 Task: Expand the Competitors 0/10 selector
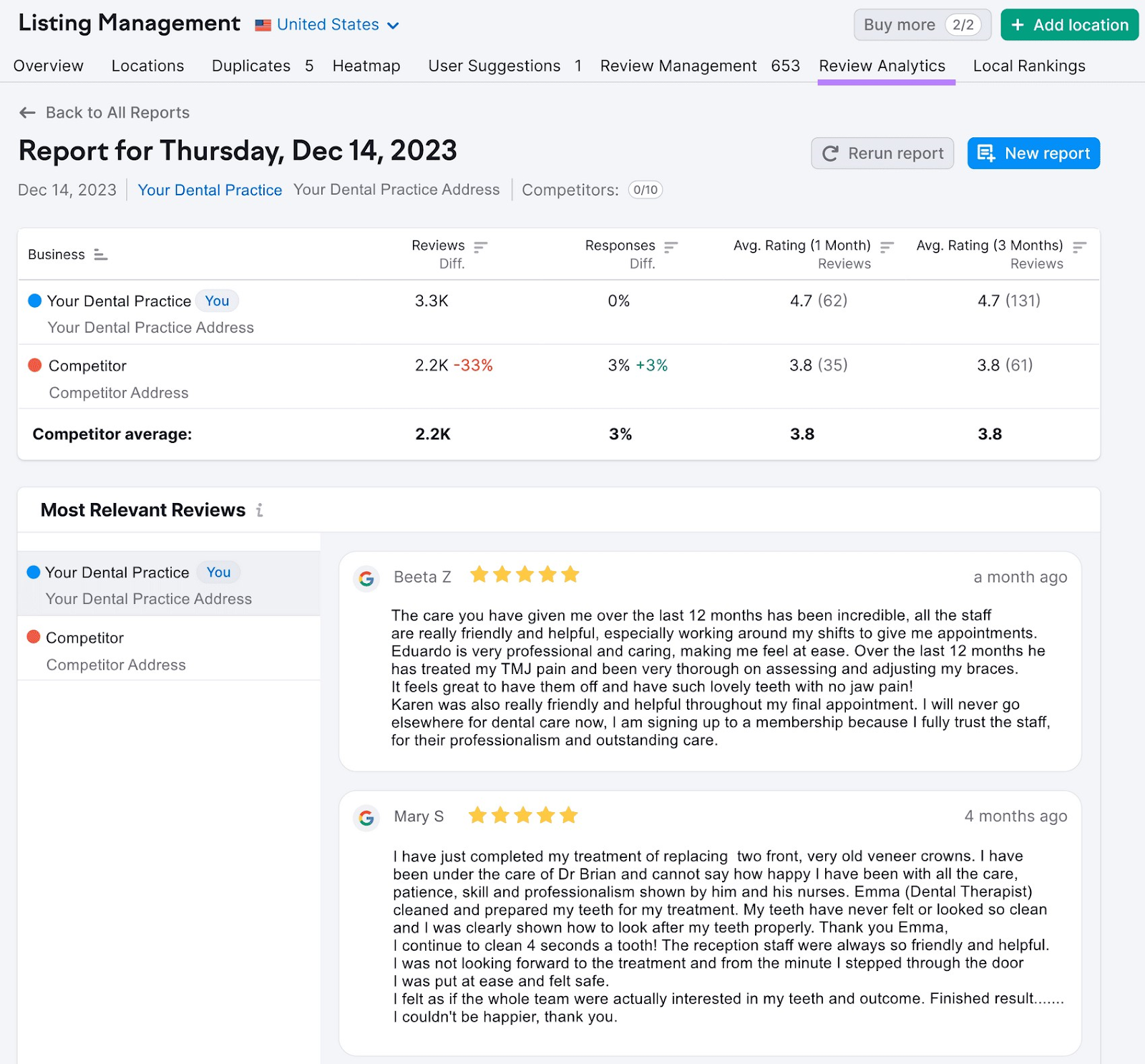644,190
